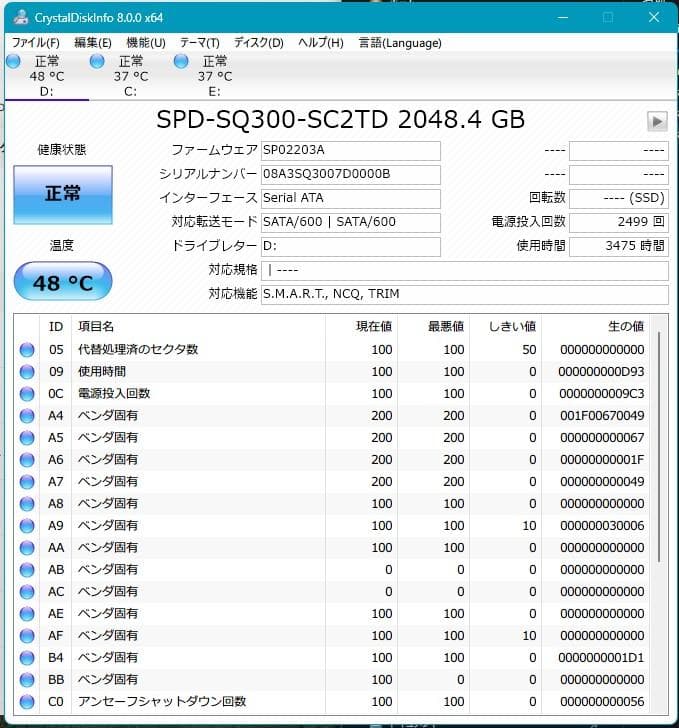Click raw value 0000000009C3
Viewport: 679px width, 728px height.
point(601,394)
